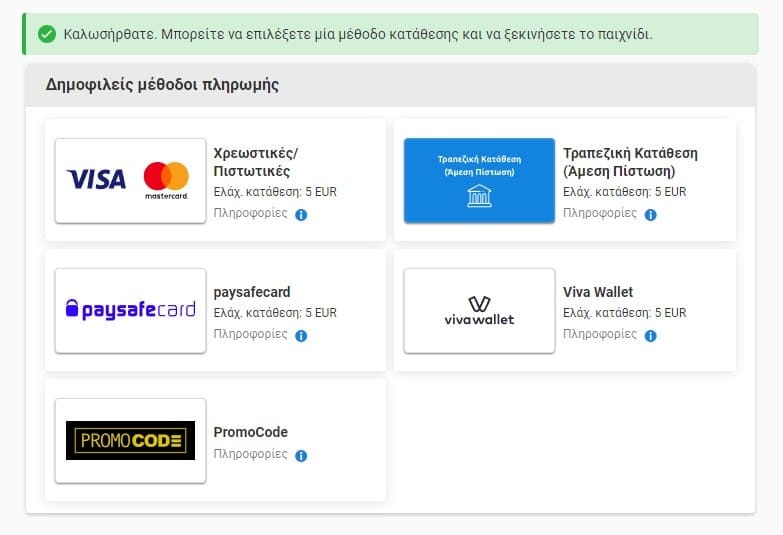The image size is (783, 535).
Task: Click the Καλωσήρθατε welcome message banner
Action: pyautogui.click(x=357, y=34)
